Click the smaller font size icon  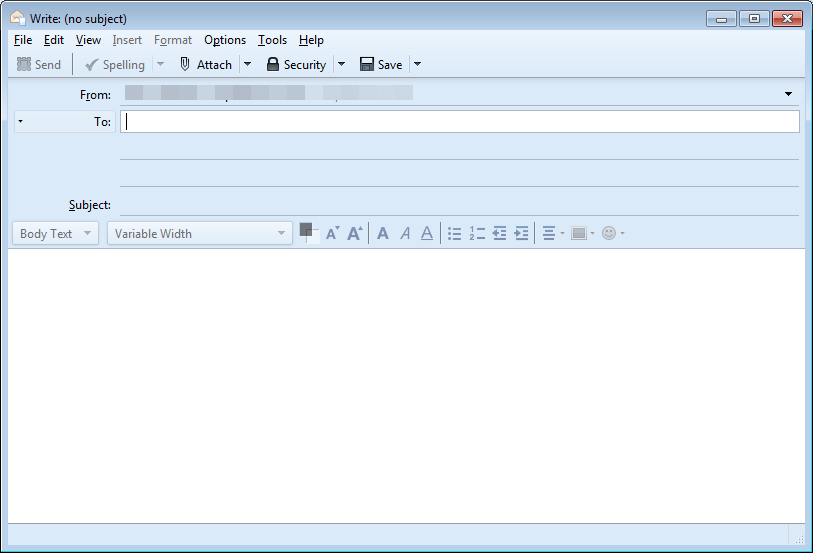point(333,234)
